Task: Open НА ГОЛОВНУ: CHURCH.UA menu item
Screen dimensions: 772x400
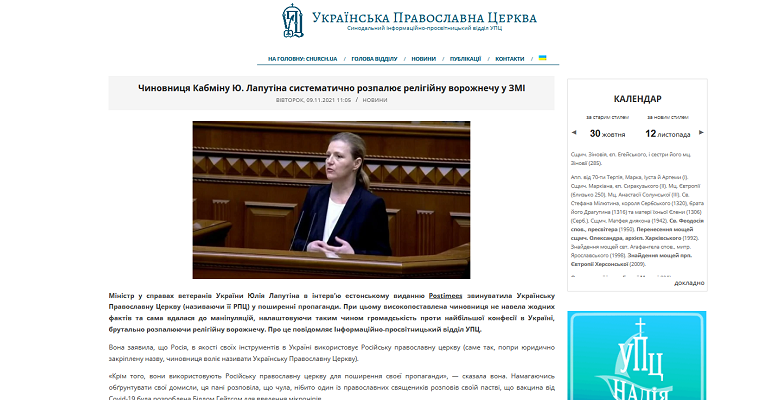Action: pos(302,59)
